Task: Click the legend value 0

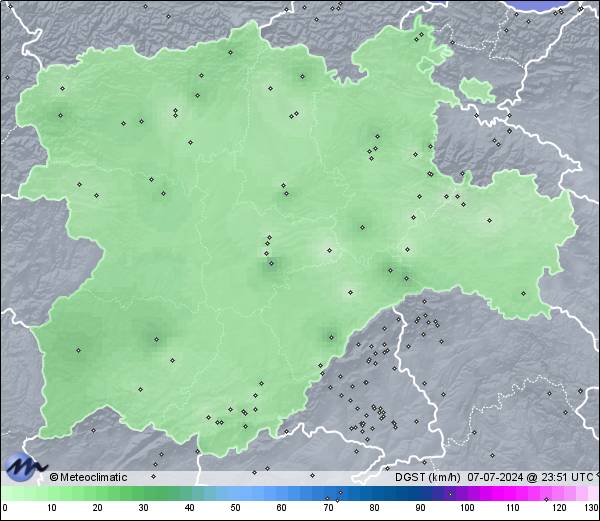Action: (4, 508)
